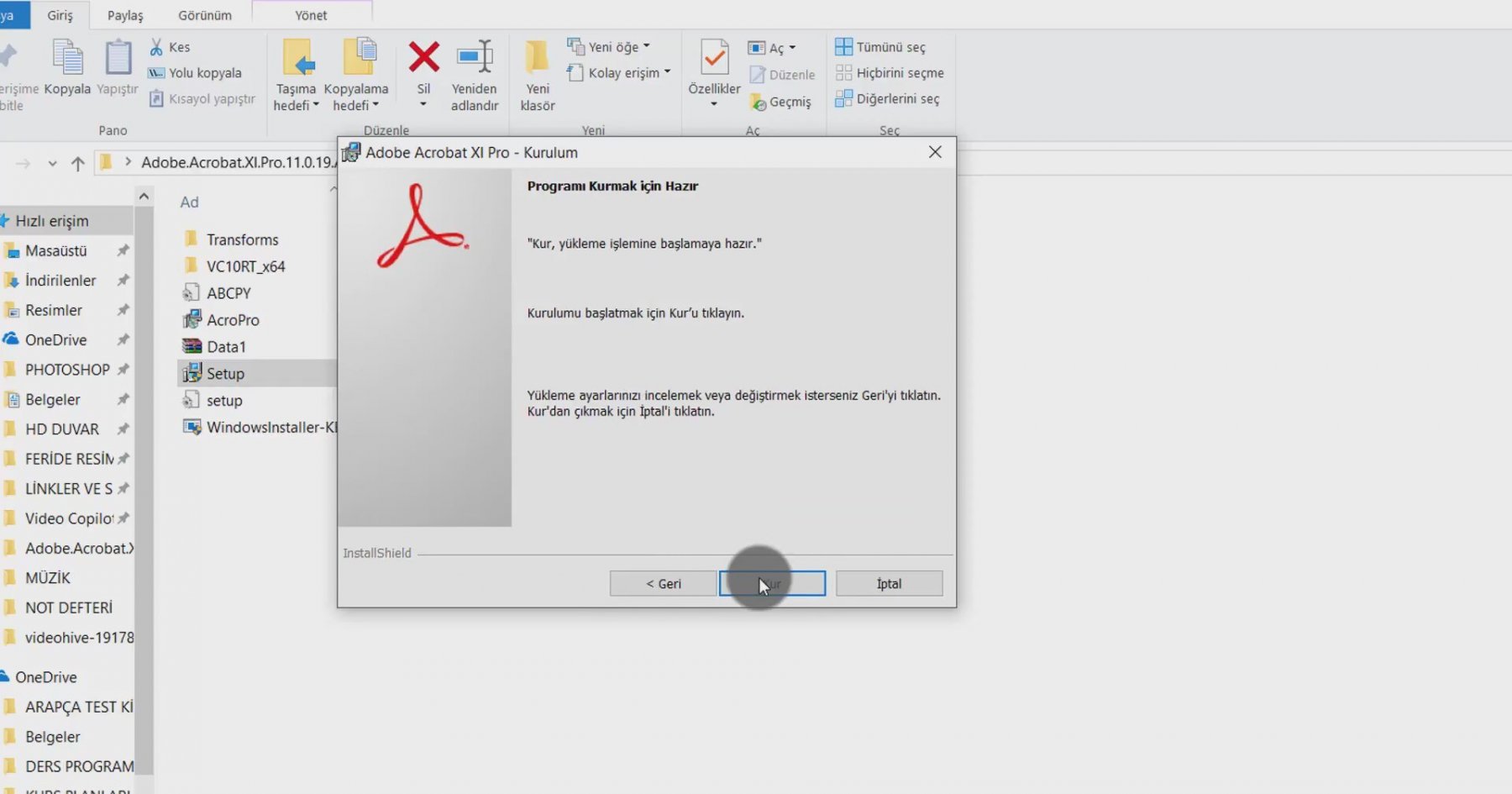This screenshot has height=794, width=1512.
Task: Open the Kolay erişim dropdown
Action: tap(619, 73)
